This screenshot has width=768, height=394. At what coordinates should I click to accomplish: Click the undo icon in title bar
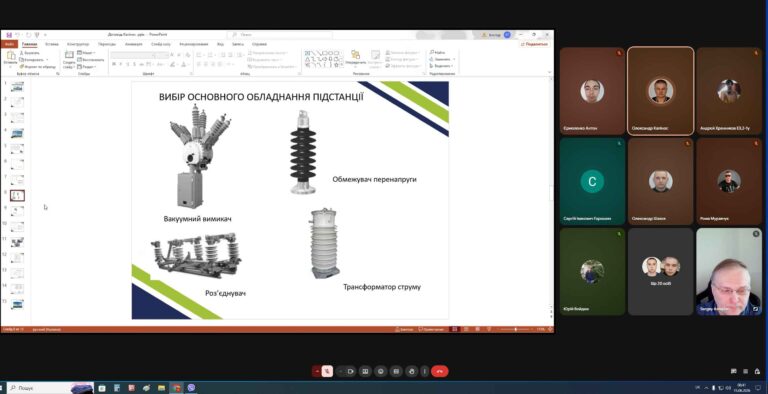pyautogui.click(x=18, y=35)
